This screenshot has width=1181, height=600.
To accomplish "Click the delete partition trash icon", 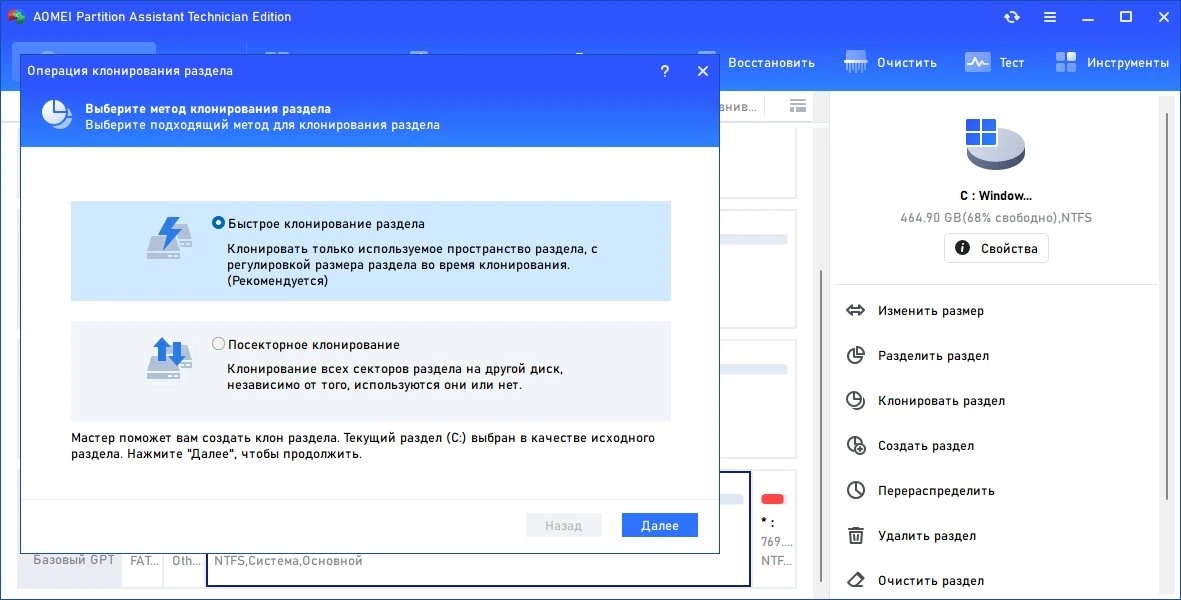I will (x=856, y=536).
